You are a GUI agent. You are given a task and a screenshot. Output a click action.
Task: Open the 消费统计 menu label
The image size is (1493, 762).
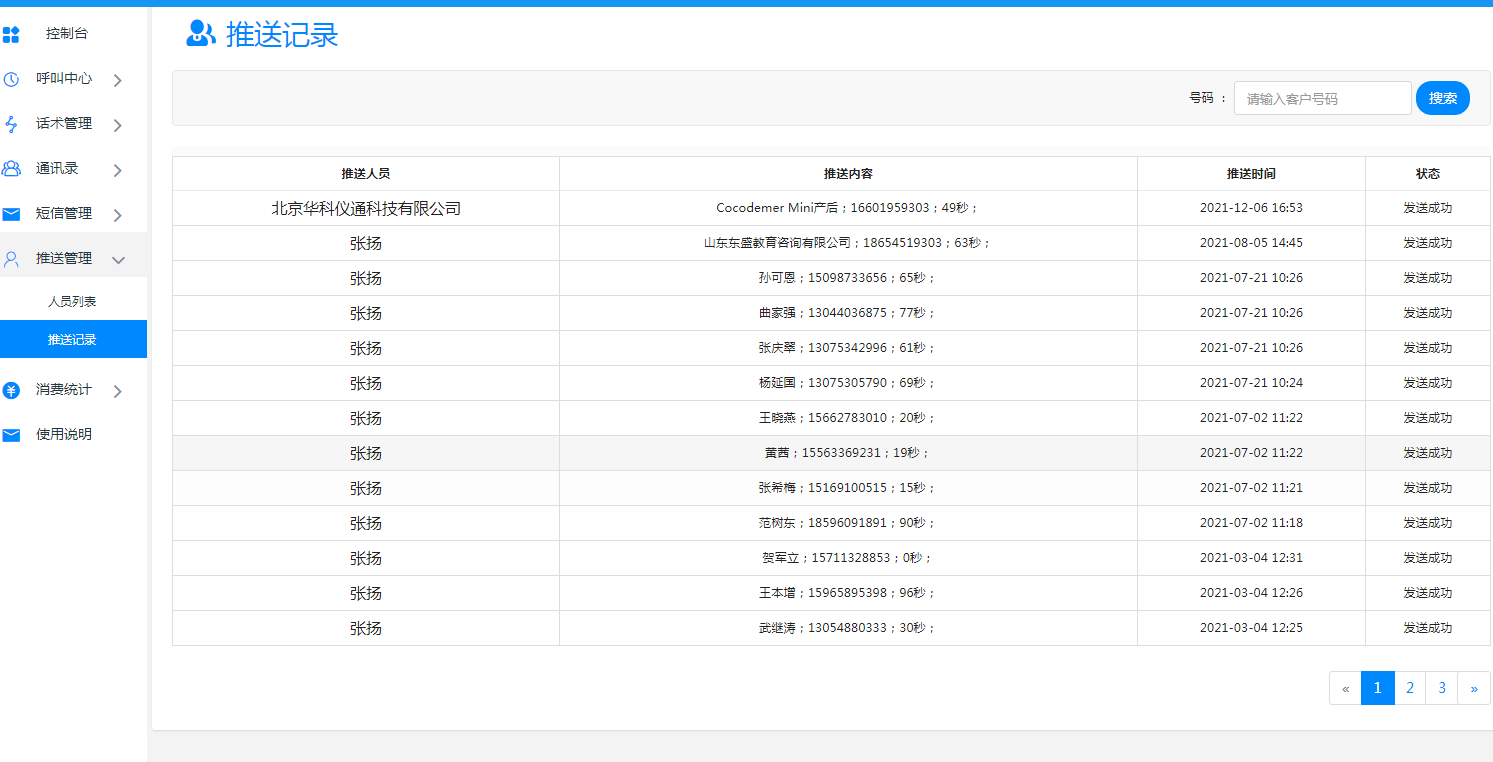pyautogui.click(x=64, y=390)
